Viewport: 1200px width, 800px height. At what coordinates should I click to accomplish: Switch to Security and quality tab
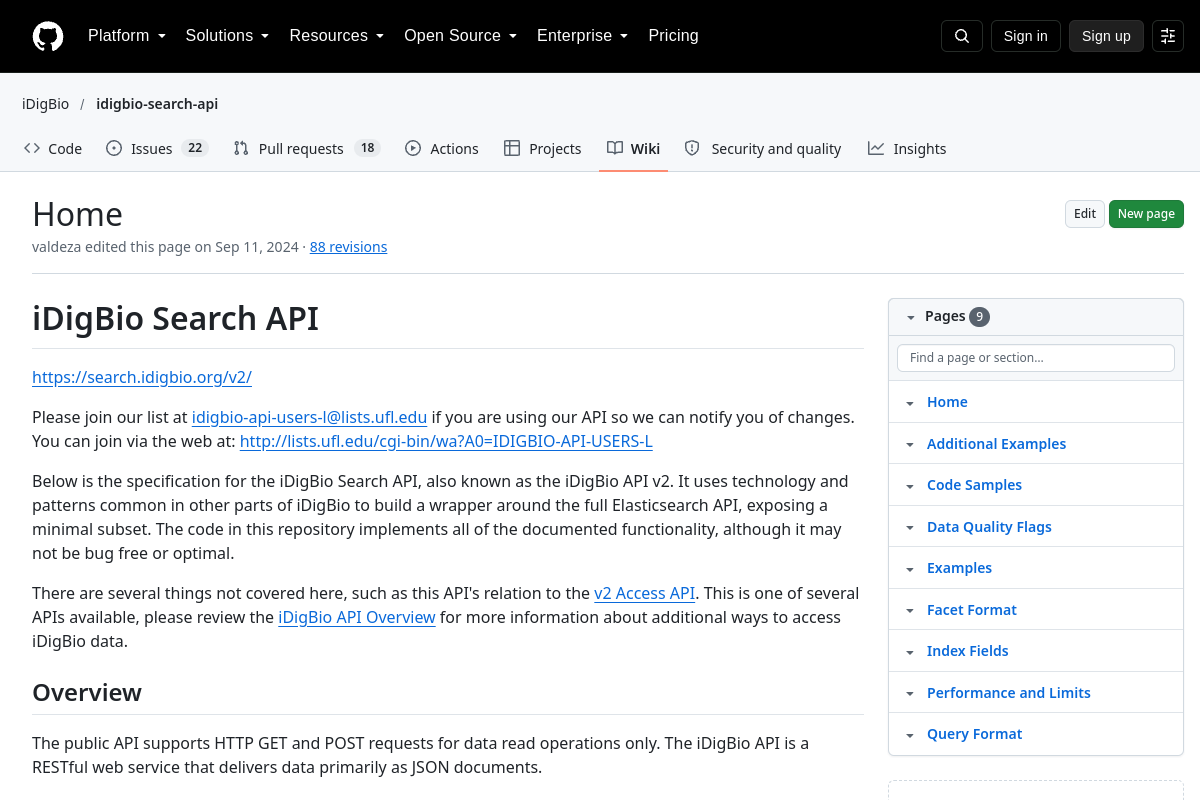[x=762, y=148]
